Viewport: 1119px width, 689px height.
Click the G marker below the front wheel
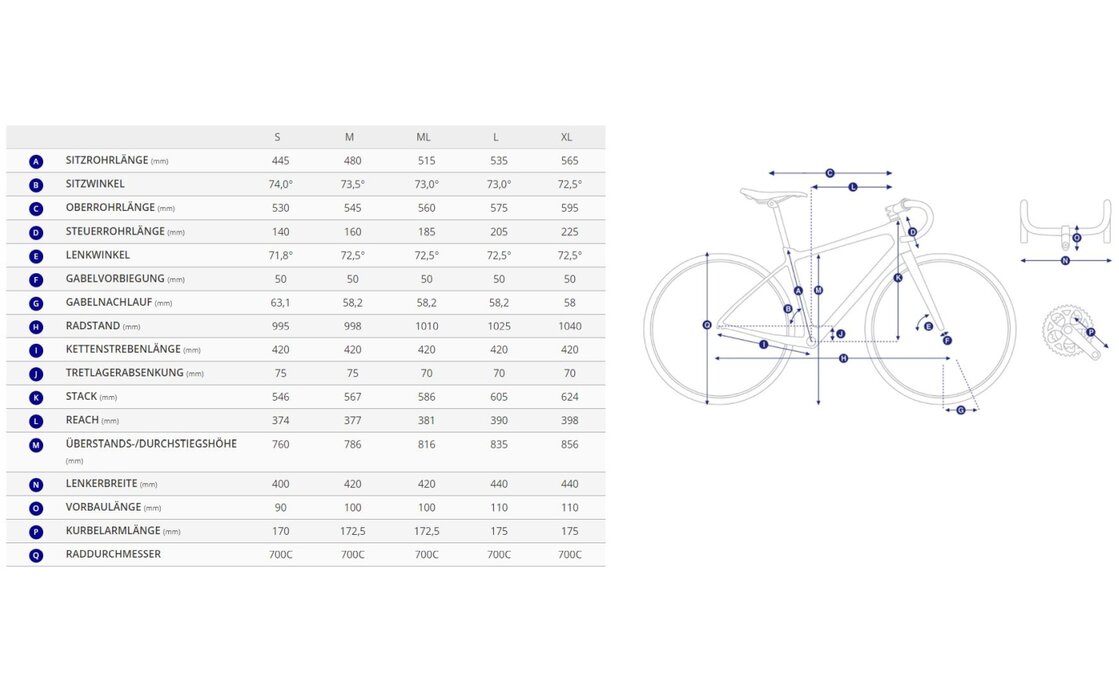click(960, 410)
